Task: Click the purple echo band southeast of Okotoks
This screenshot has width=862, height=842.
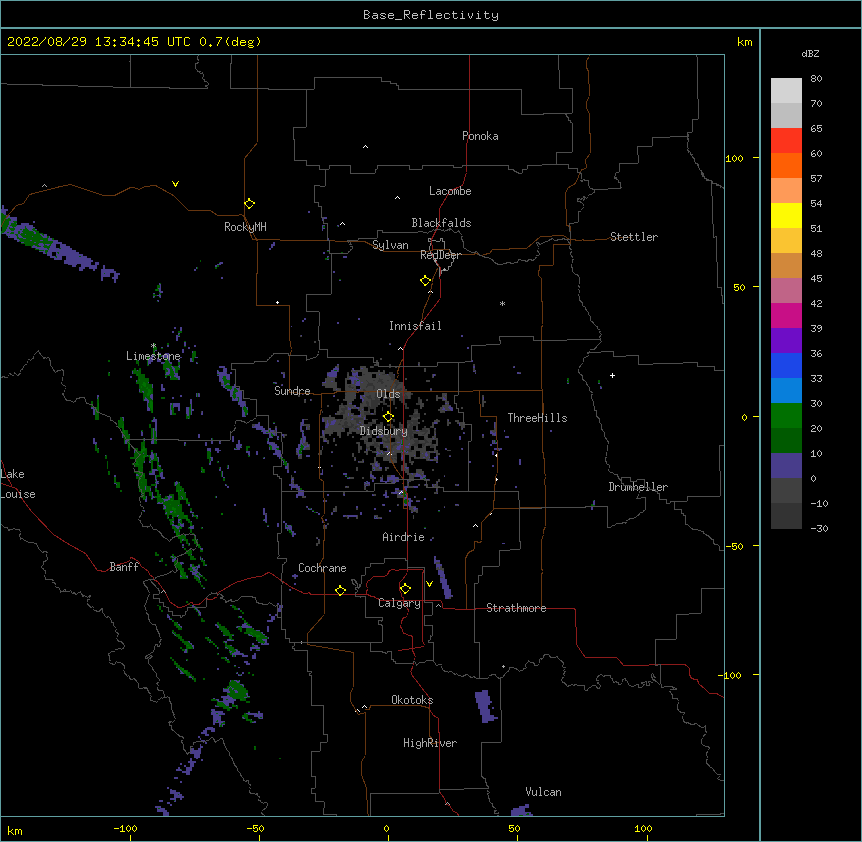Action: point(485,706)
